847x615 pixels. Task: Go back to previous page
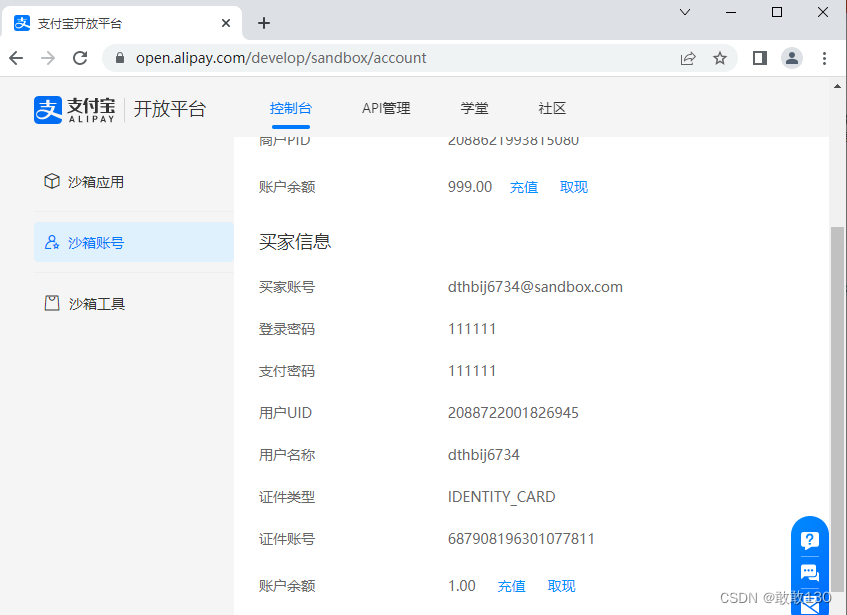pyautogui.click(x=16, y=58)
